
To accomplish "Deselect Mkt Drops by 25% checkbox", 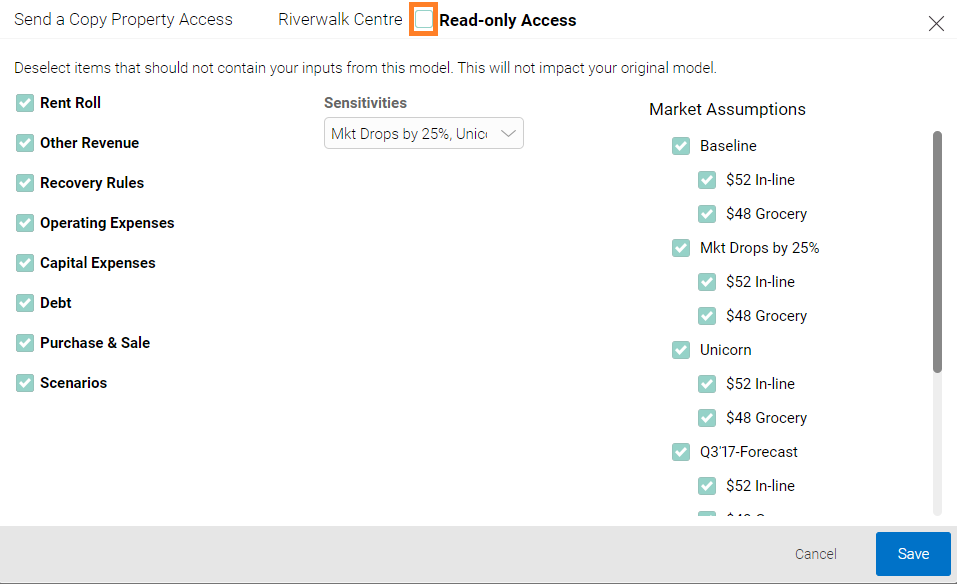I will pos(681,248).
